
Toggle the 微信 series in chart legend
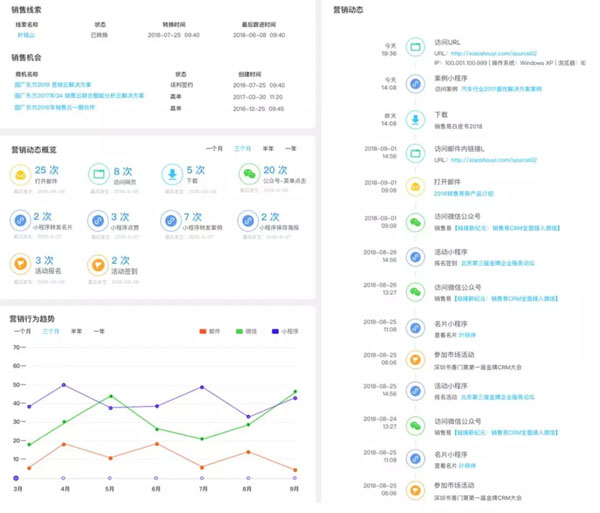[245, 330]
